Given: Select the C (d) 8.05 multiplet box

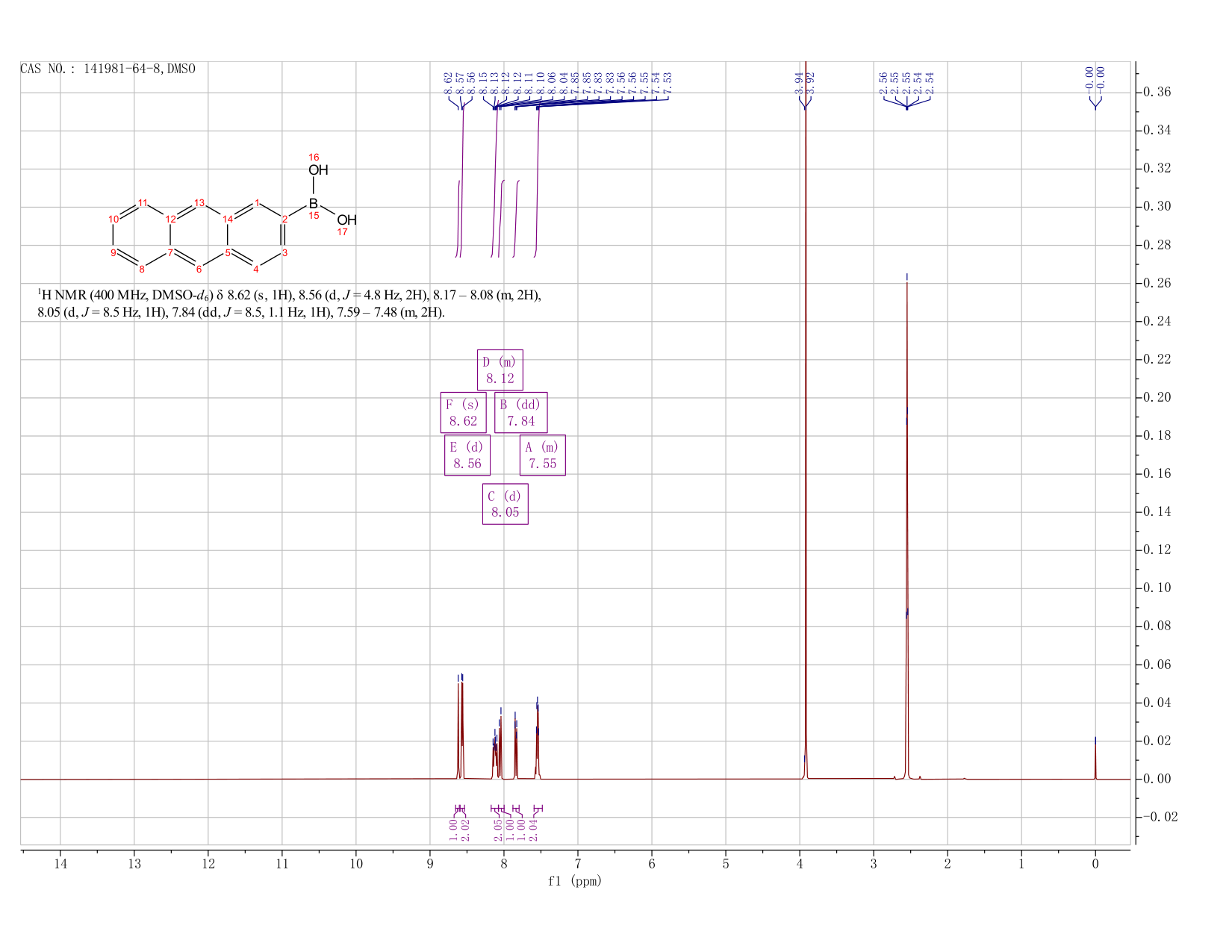Looking at the screenshot, I should [505, 505].
